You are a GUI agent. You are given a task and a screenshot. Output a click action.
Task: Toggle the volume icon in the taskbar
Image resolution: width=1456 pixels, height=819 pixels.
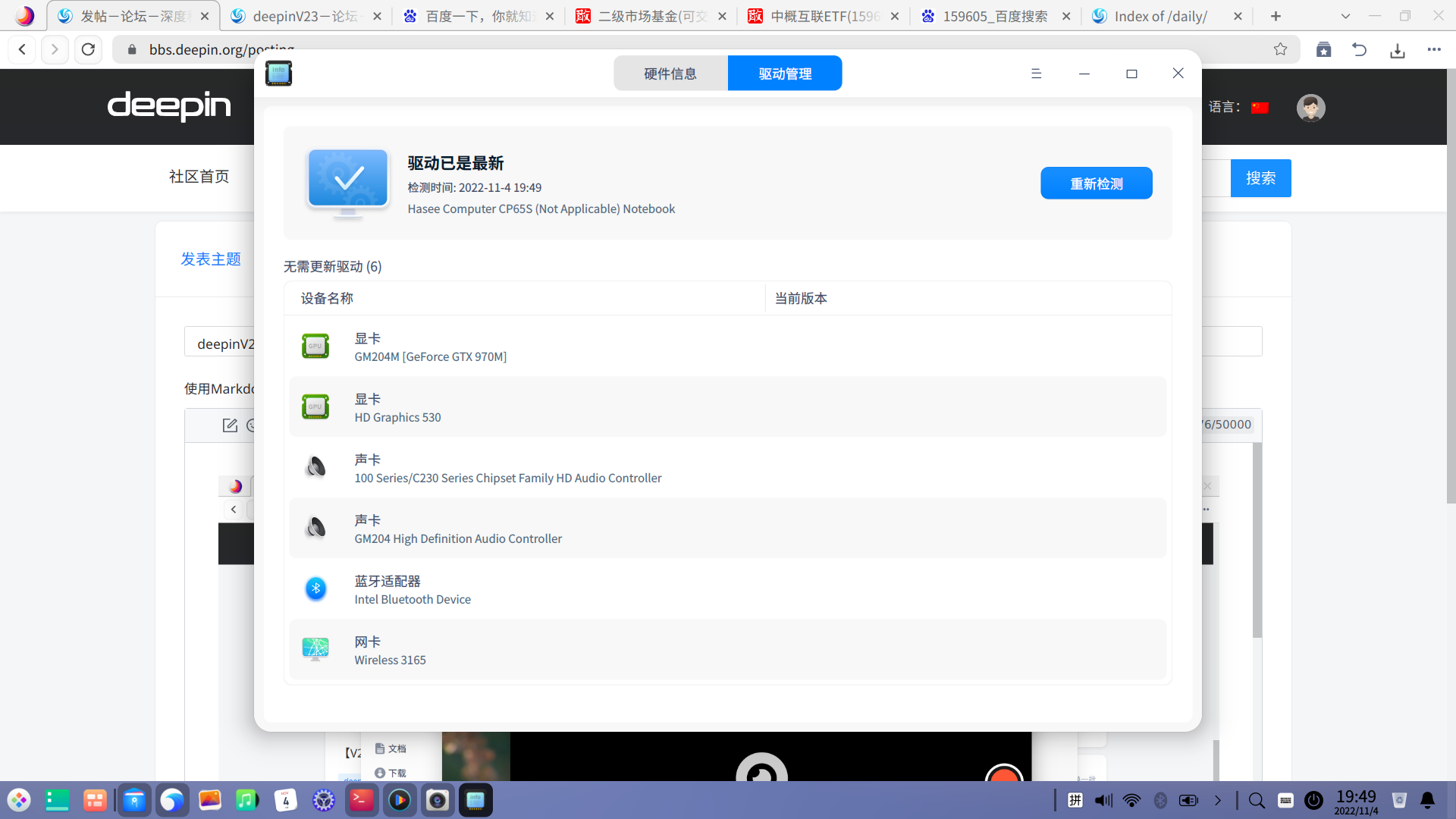[1103, 800]
